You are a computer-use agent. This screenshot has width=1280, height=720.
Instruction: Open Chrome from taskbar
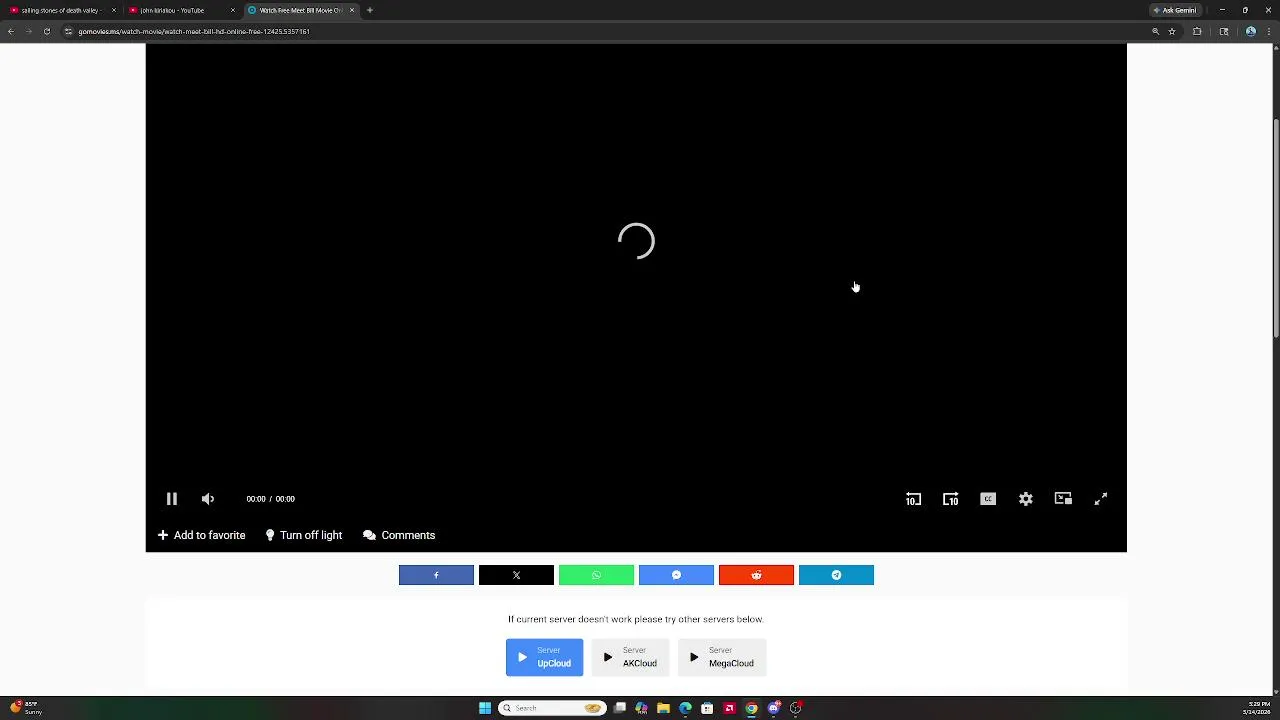click(x=751, y=708)
